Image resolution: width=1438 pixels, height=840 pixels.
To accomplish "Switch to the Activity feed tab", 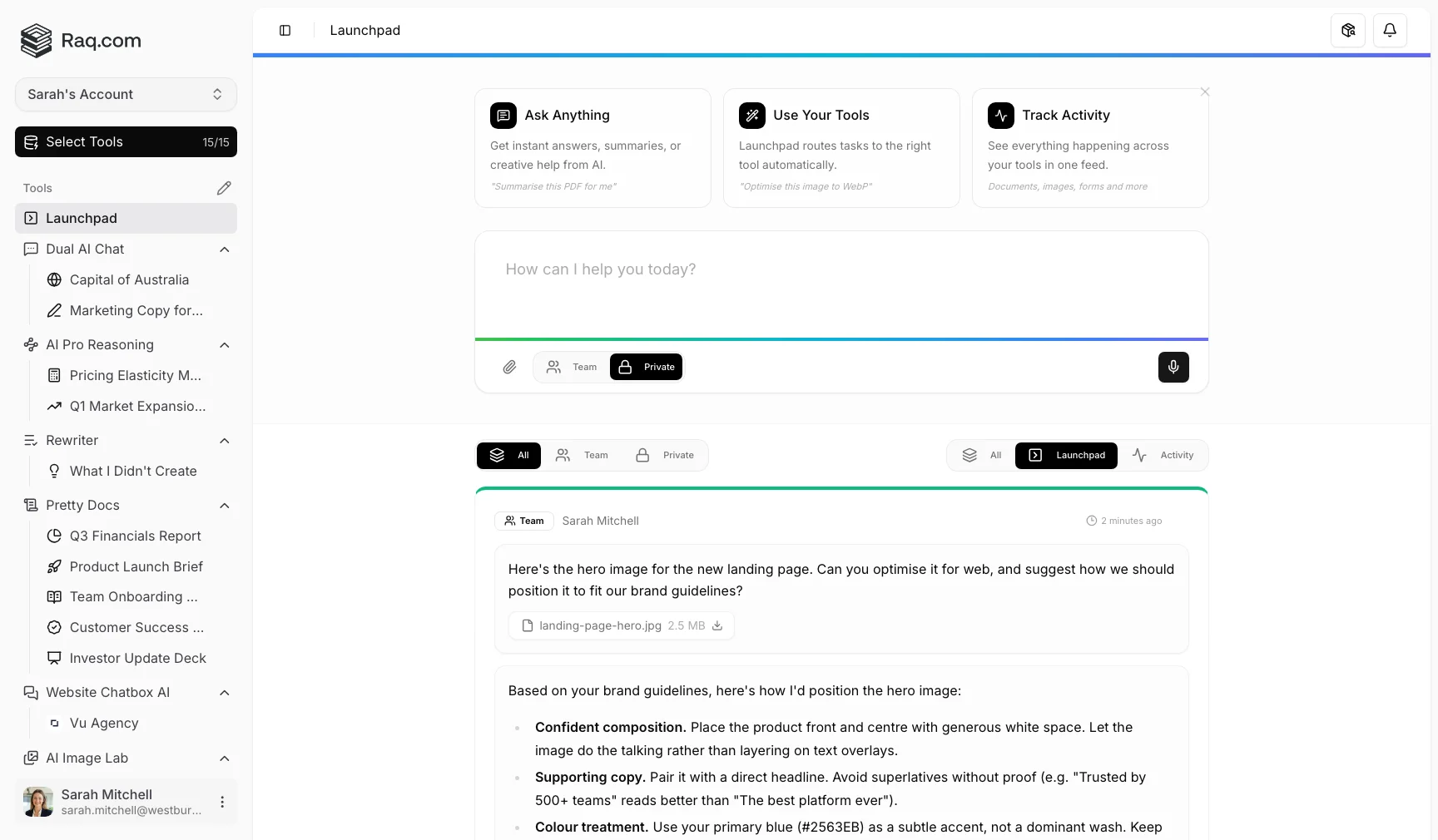I will 1163,456.
